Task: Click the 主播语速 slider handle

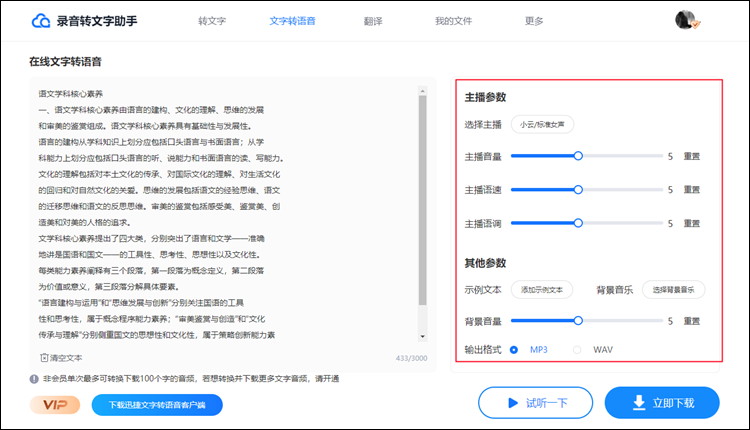Action: point(578,190)
